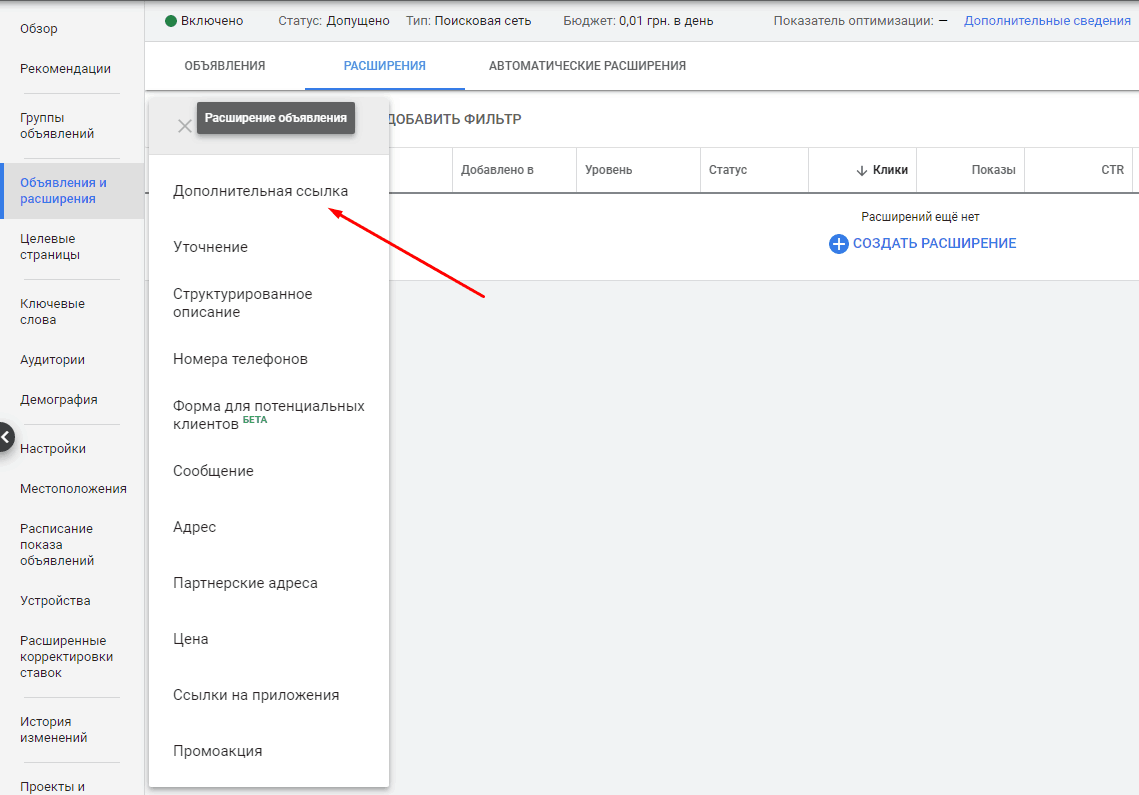Switch to the АВТОМАТИЧЕСКИЕ РАСШИРЕНИЯ tab
1139x795 pixels.
[x=586, y=63]
